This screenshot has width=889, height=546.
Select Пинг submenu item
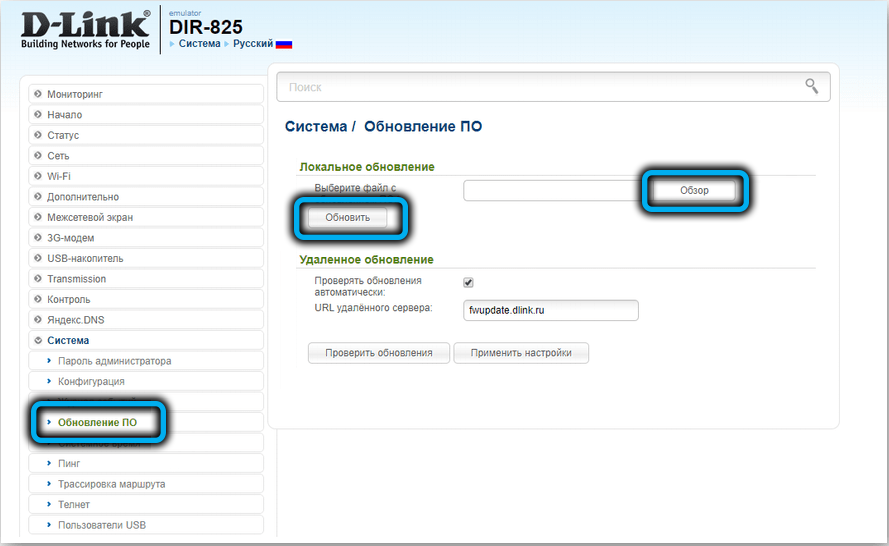point(69,464)
